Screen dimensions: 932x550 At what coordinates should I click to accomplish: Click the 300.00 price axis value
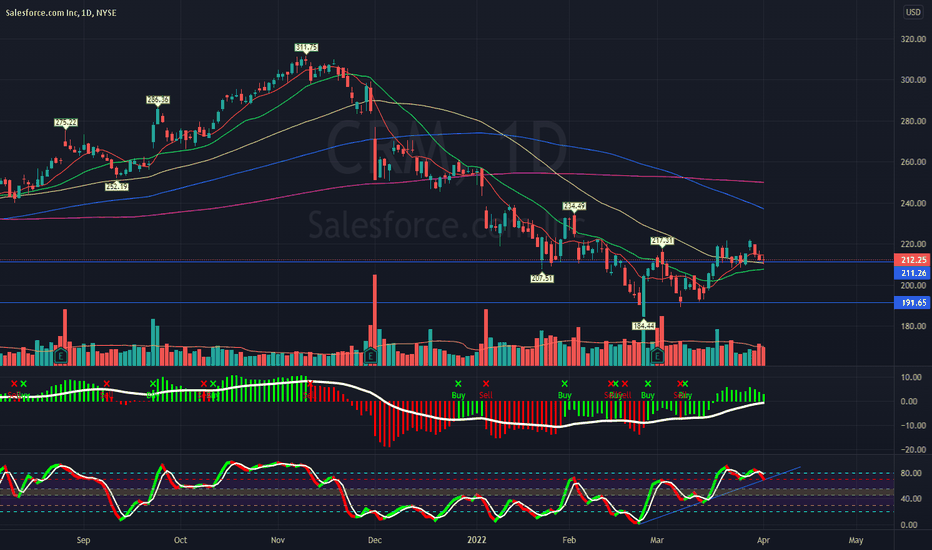pyautogui.click(x=914, y=80)
